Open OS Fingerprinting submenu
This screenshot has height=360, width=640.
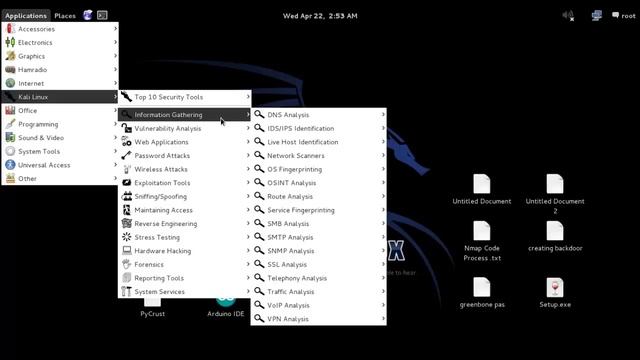(x=318, y=169)
